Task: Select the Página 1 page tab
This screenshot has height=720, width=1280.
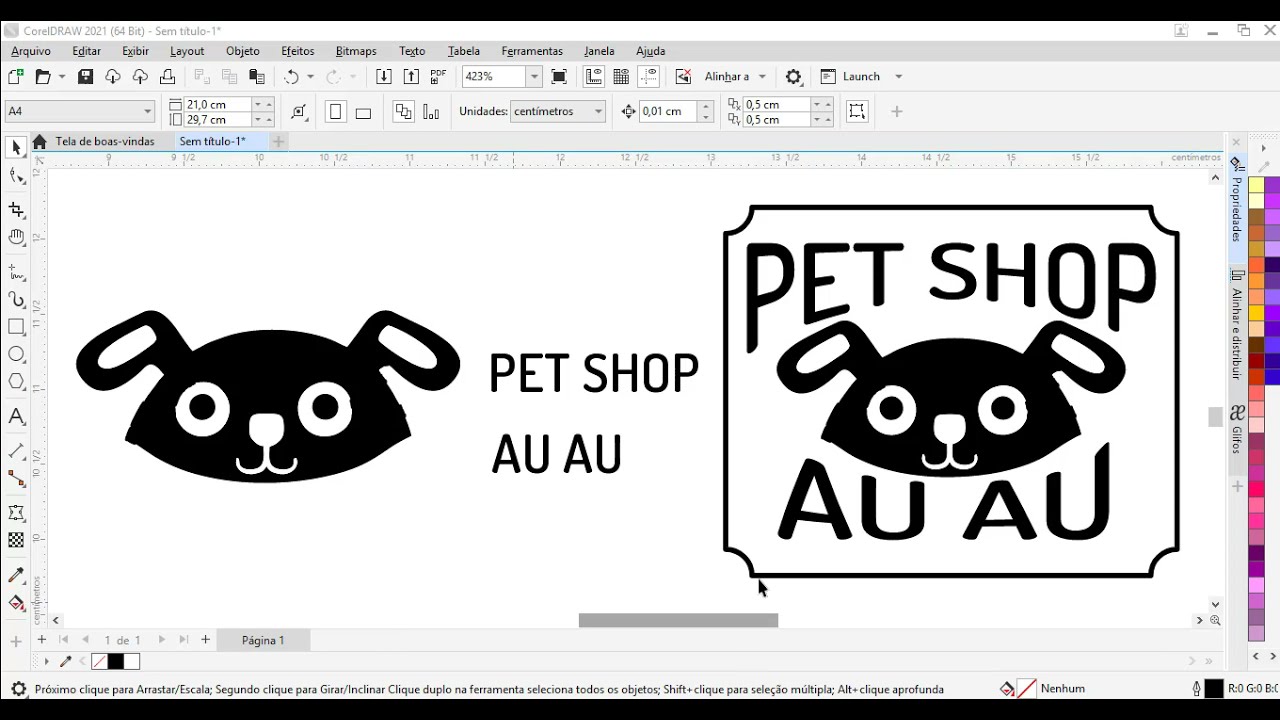Action: tap(263, 640)
